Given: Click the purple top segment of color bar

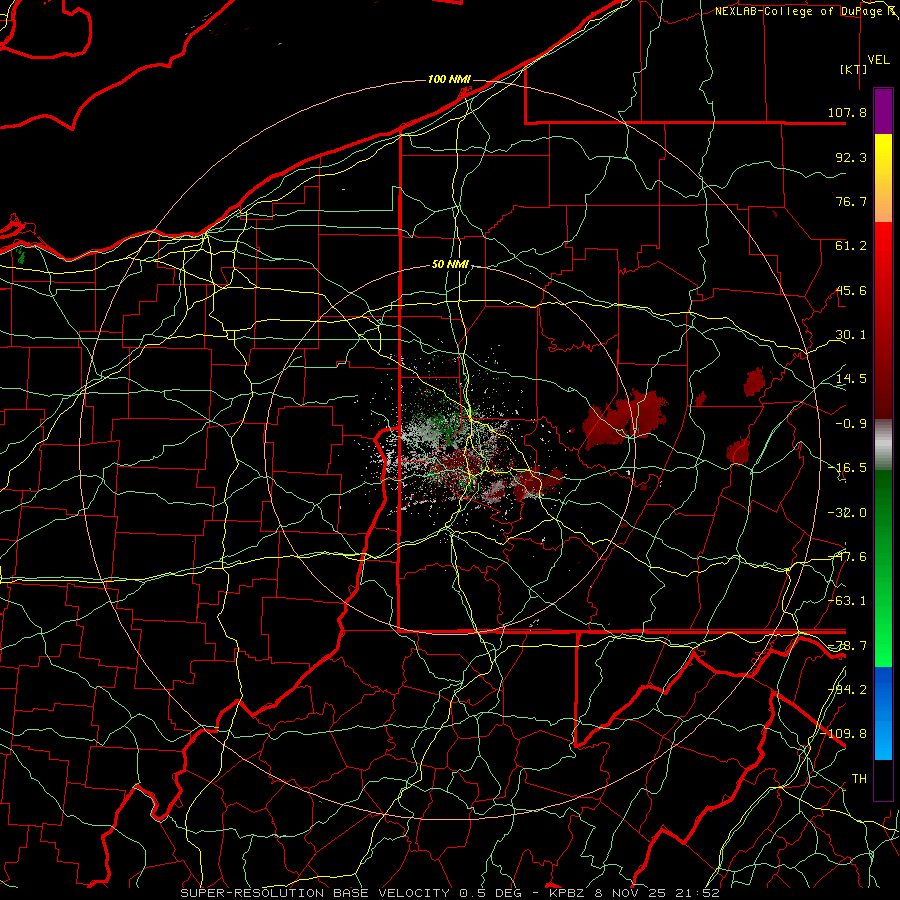Looking at the screenshot, I should tap(883, 111).
